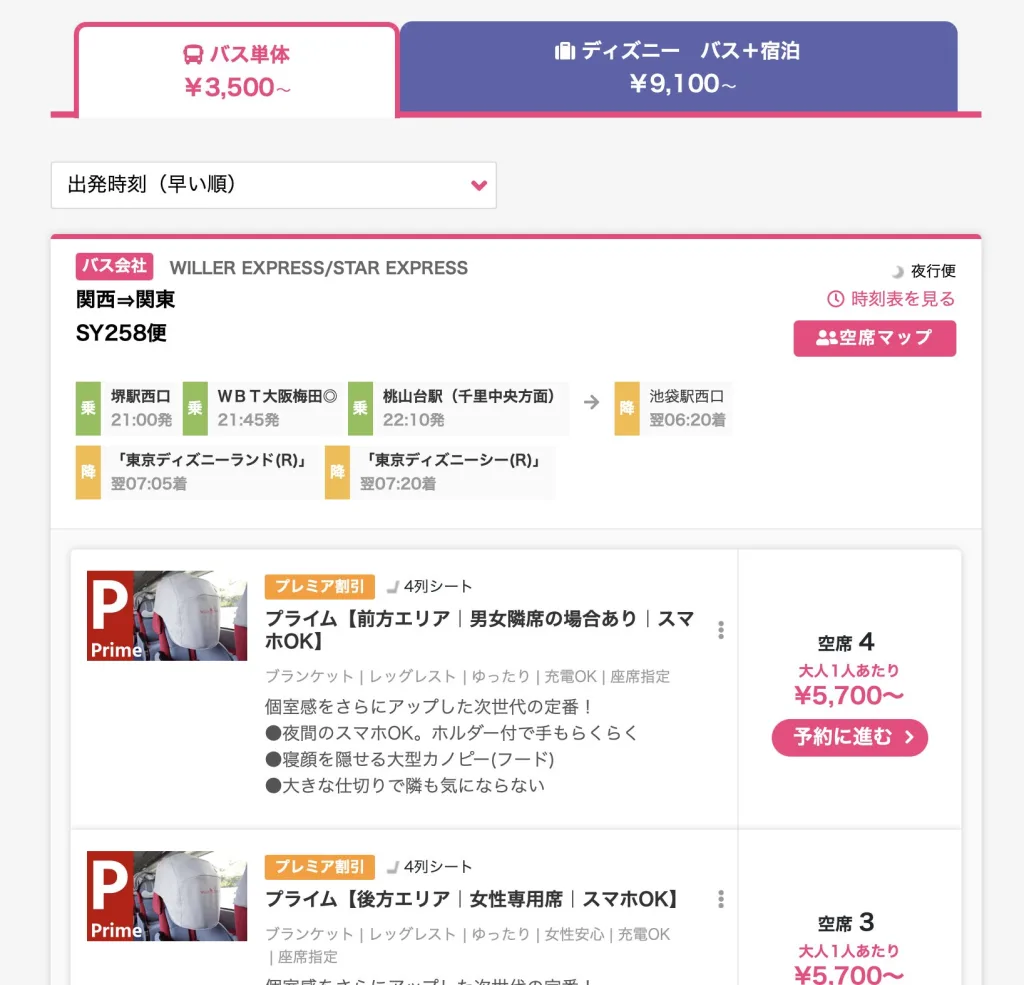Click the bus seat thumbnail on the first plan
Viewport: 1024px width, 985px height.
(x=167, y=616)
